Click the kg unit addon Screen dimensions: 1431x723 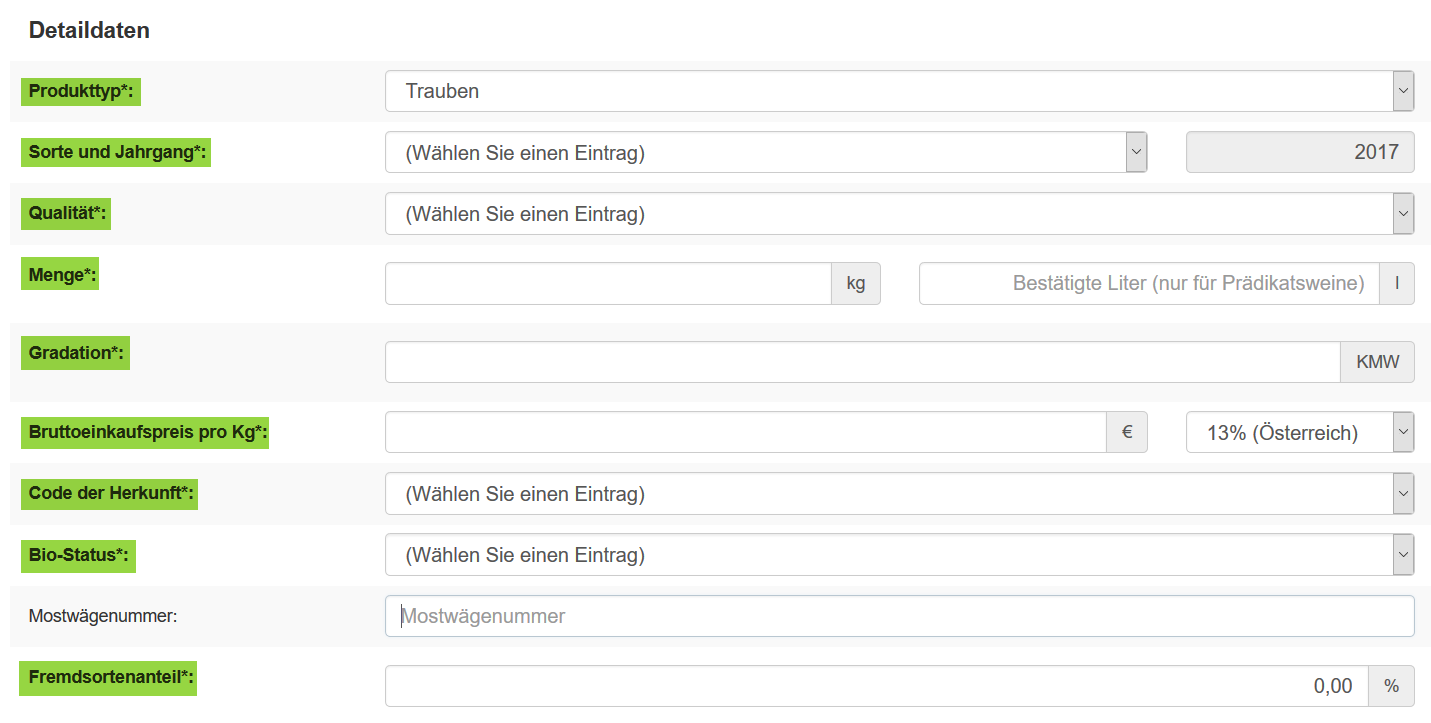coord(856,283)
